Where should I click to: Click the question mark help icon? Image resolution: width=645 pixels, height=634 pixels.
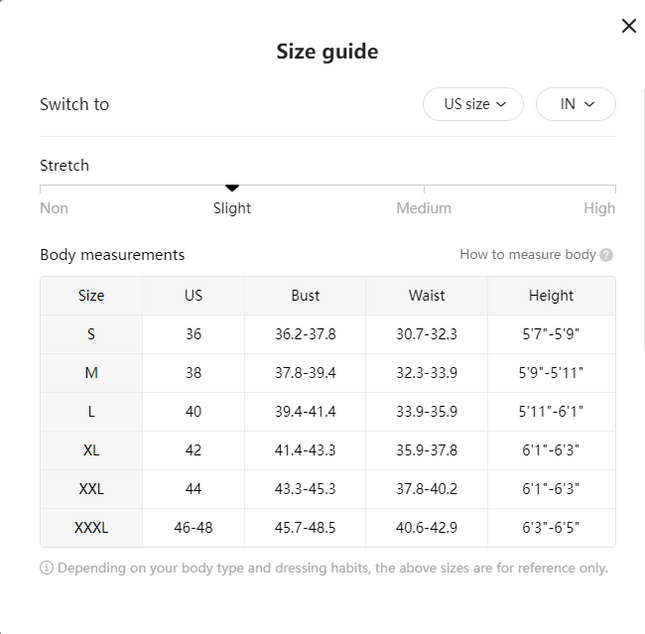pyautogui.click(x=606, y=255)
